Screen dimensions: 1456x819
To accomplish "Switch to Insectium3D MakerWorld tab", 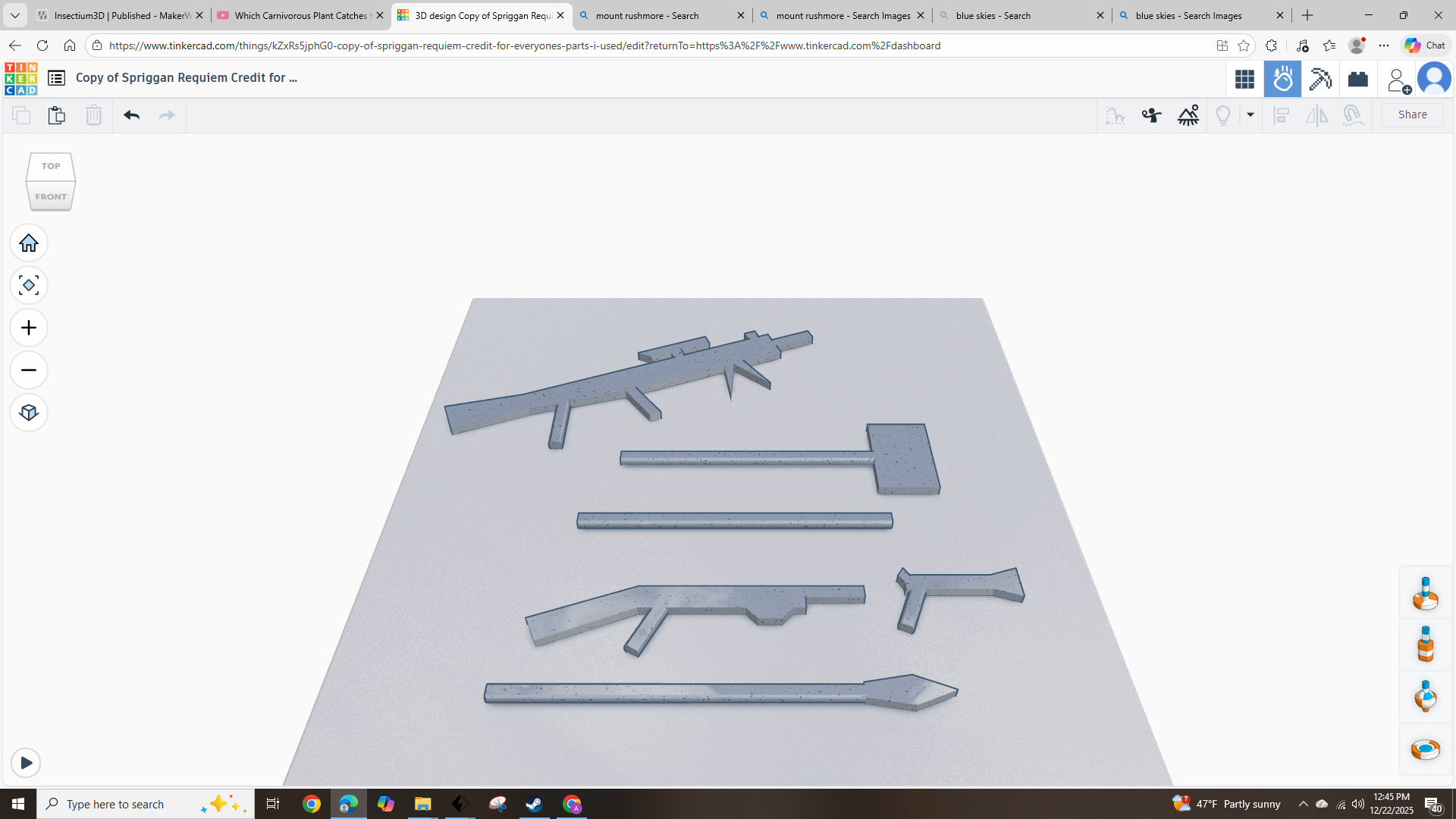I will click(121, 15).
